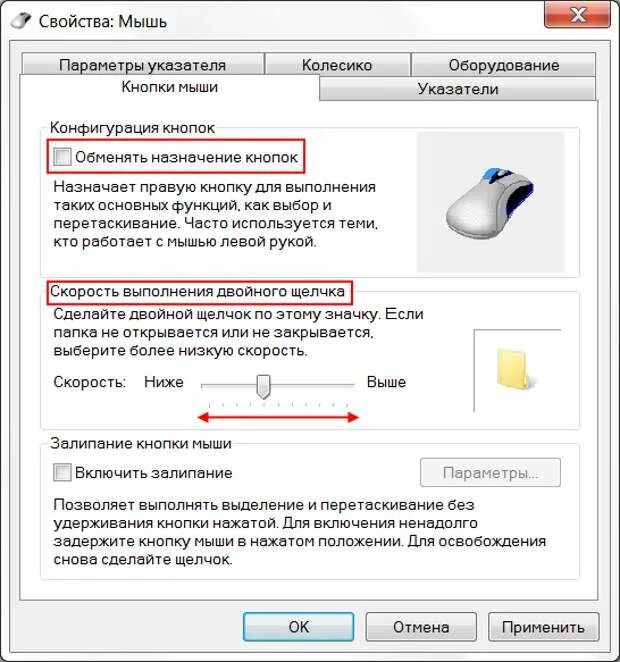Click the OK button

(298, 627)
